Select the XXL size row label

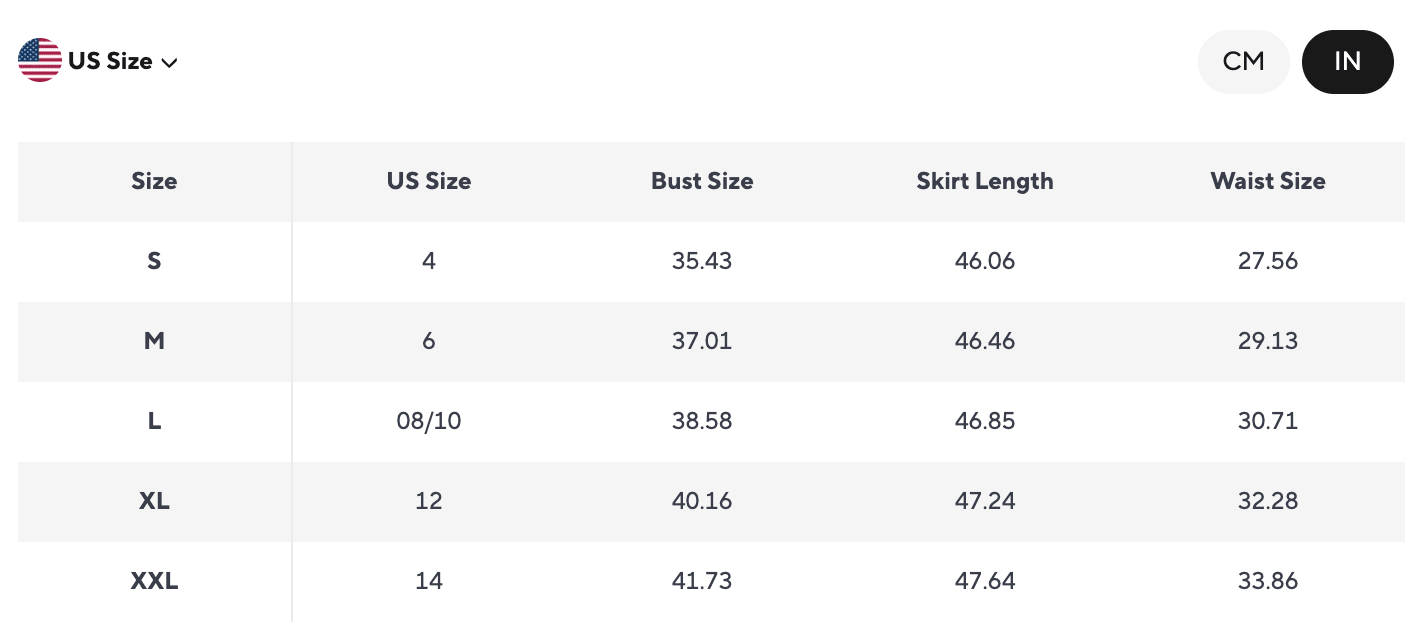pyautogui.click(x=154, y=581)
